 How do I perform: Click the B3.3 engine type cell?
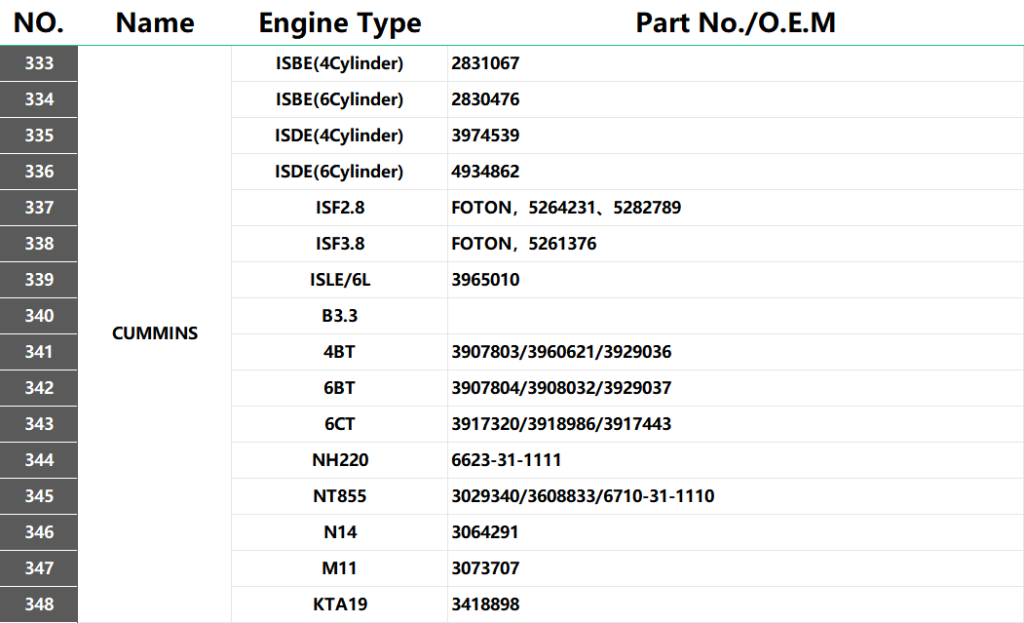pyautogui.click(x=340, y=315)
